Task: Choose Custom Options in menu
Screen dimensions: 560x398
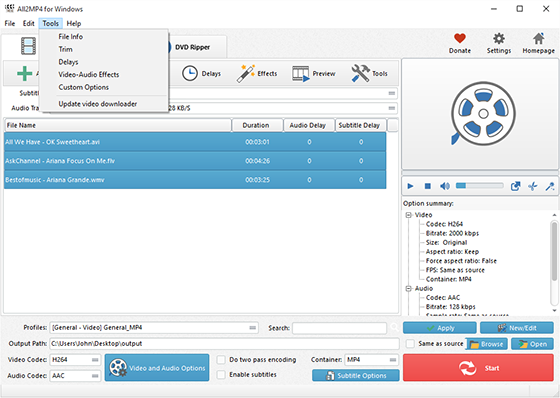Action: (x=84, y=87)
